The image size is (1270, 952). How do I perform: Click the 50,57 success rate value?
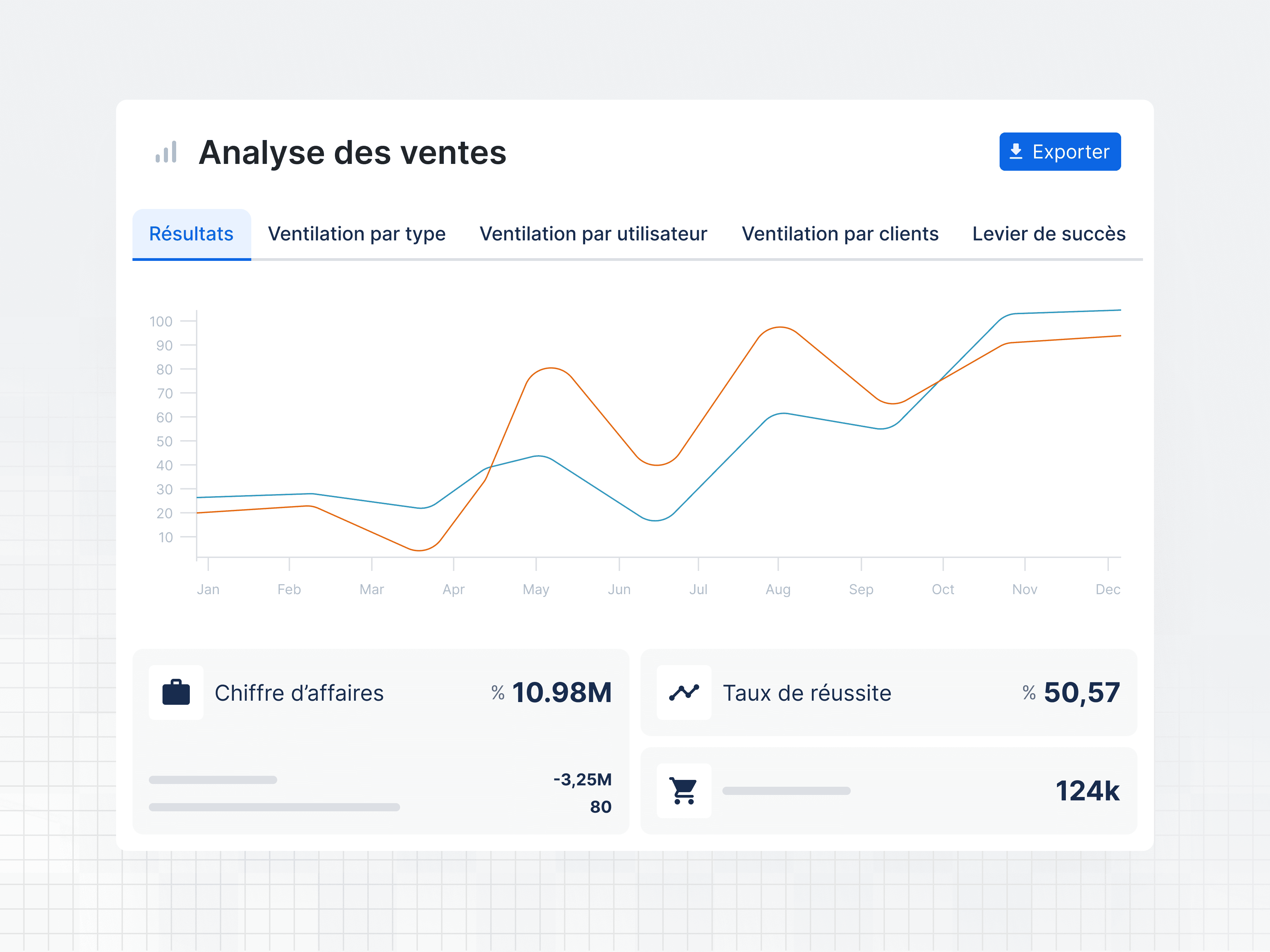(x=1082, y=693)
